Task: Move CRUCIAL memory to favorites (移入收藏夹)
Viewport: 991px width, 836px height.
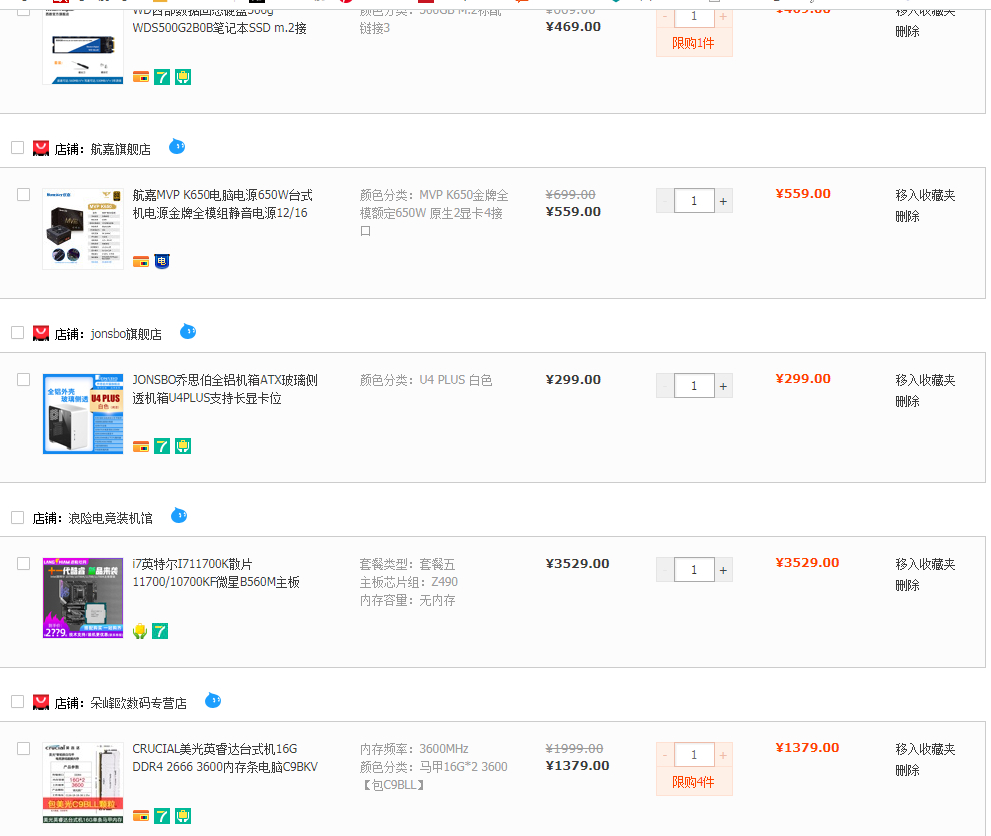Action: coord(925,749)
